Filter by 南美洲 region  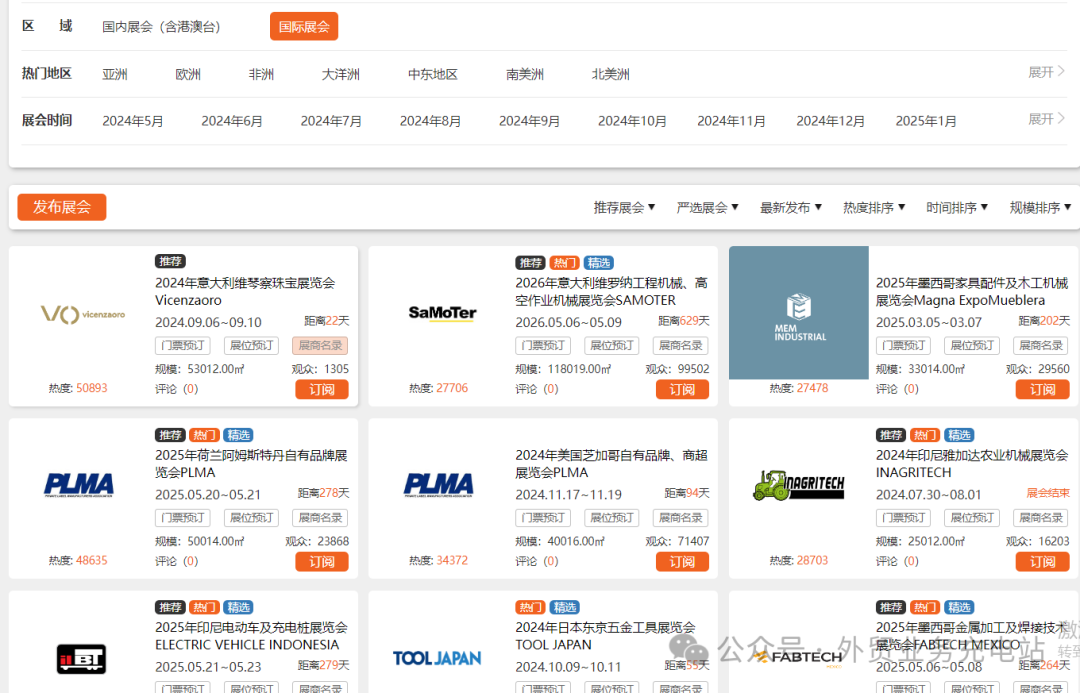[525, 74]
